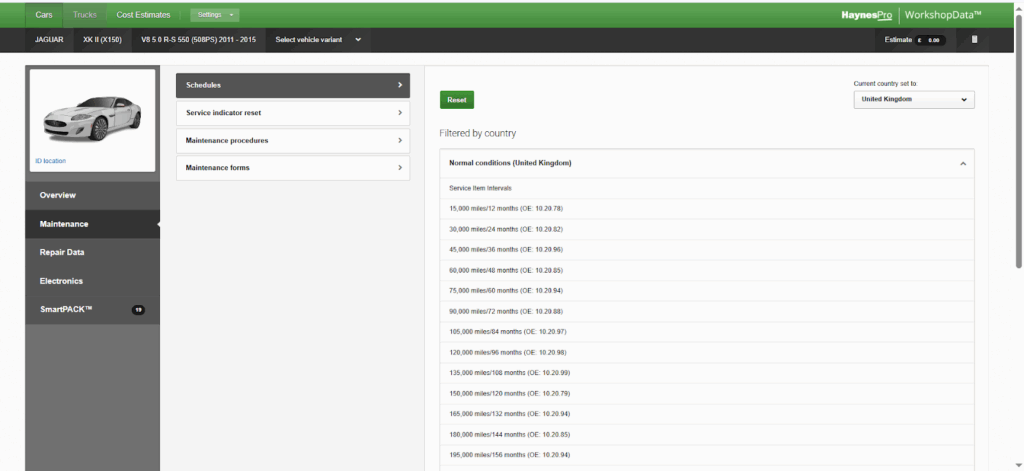
Task: Open Maintenance procedures
Action: 292,140
